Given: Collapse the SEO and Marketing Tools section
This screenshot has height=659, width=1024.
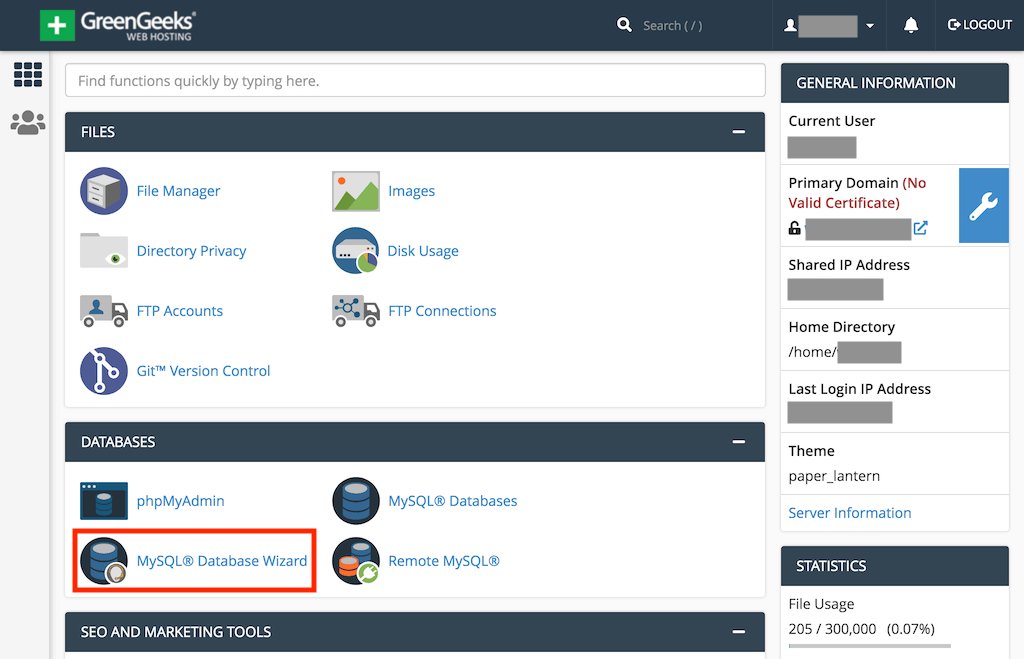Looking at the screenshot, I should [739, 632].
